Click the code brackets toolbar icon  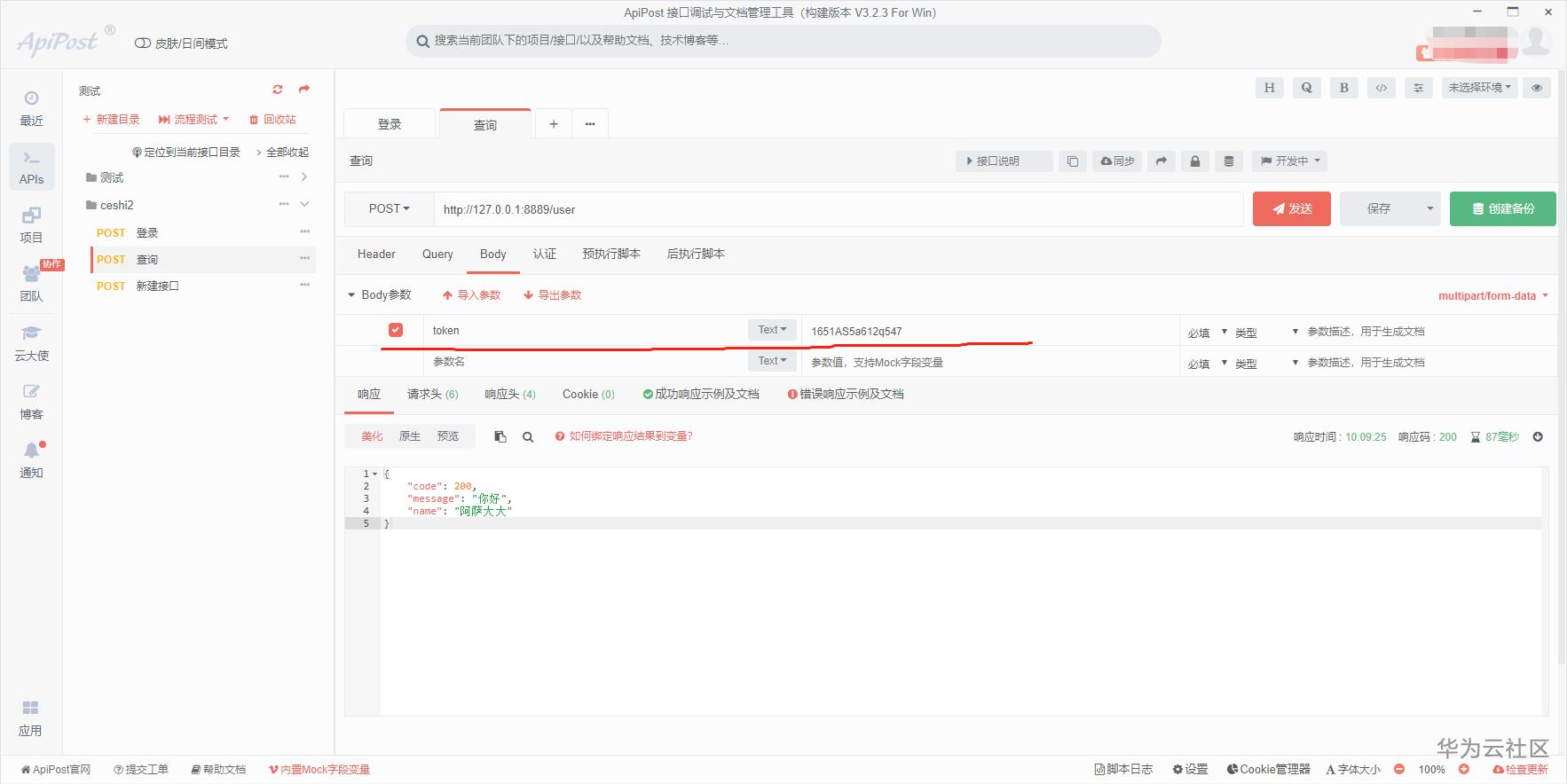point(1381,88)
